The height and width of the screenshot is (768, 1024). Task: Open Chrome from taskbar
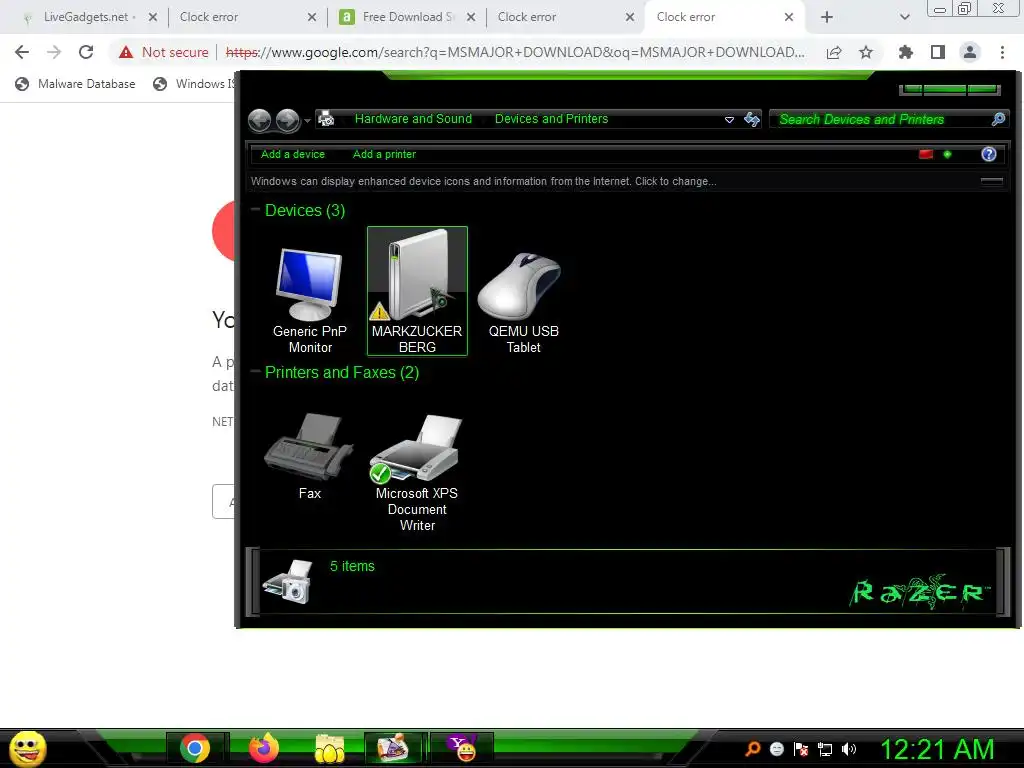(195, 748)
